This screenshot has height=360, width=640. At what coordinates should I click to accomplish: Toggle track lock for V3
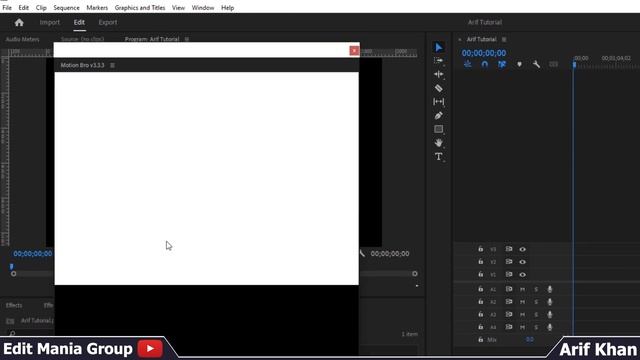click(x=481, y=249)
